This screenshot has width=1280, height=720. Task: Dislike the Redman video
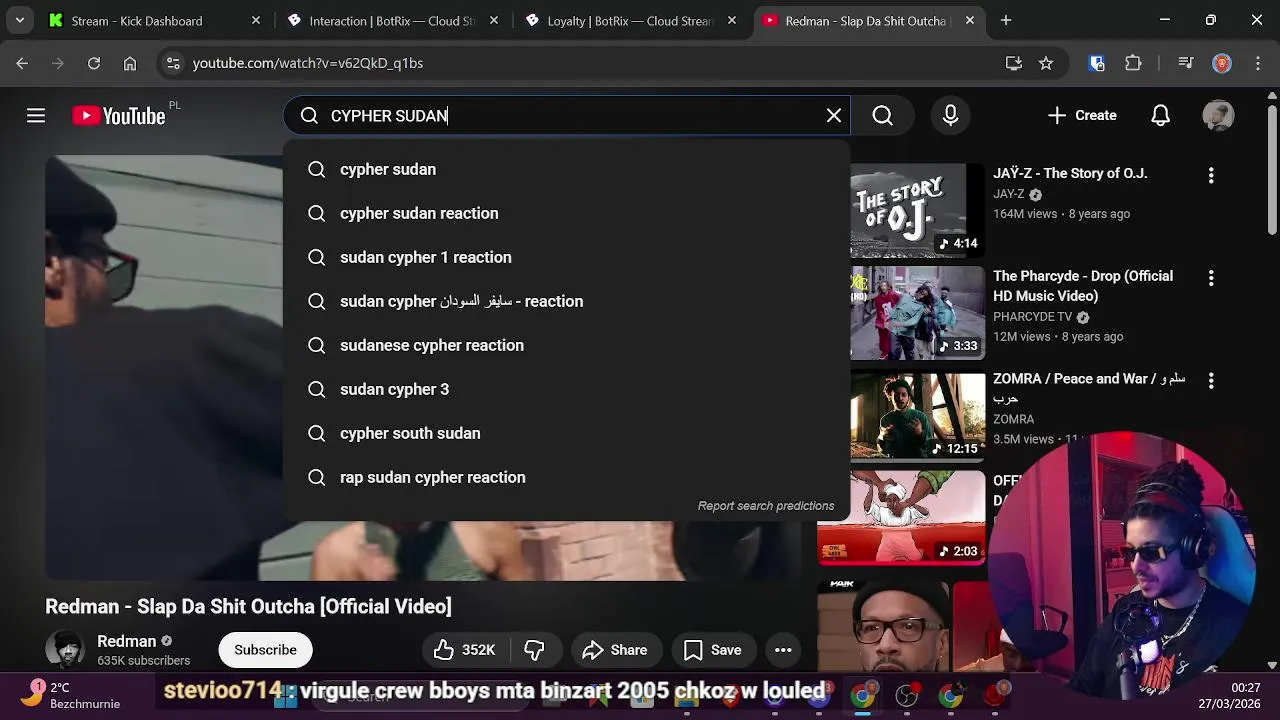pos(534,650)
